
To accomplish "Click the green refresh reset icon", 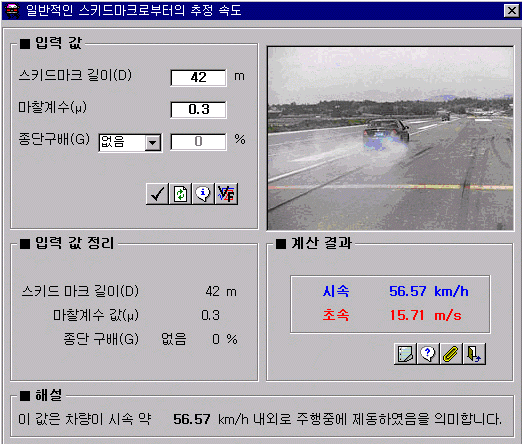I will (180, 194).
